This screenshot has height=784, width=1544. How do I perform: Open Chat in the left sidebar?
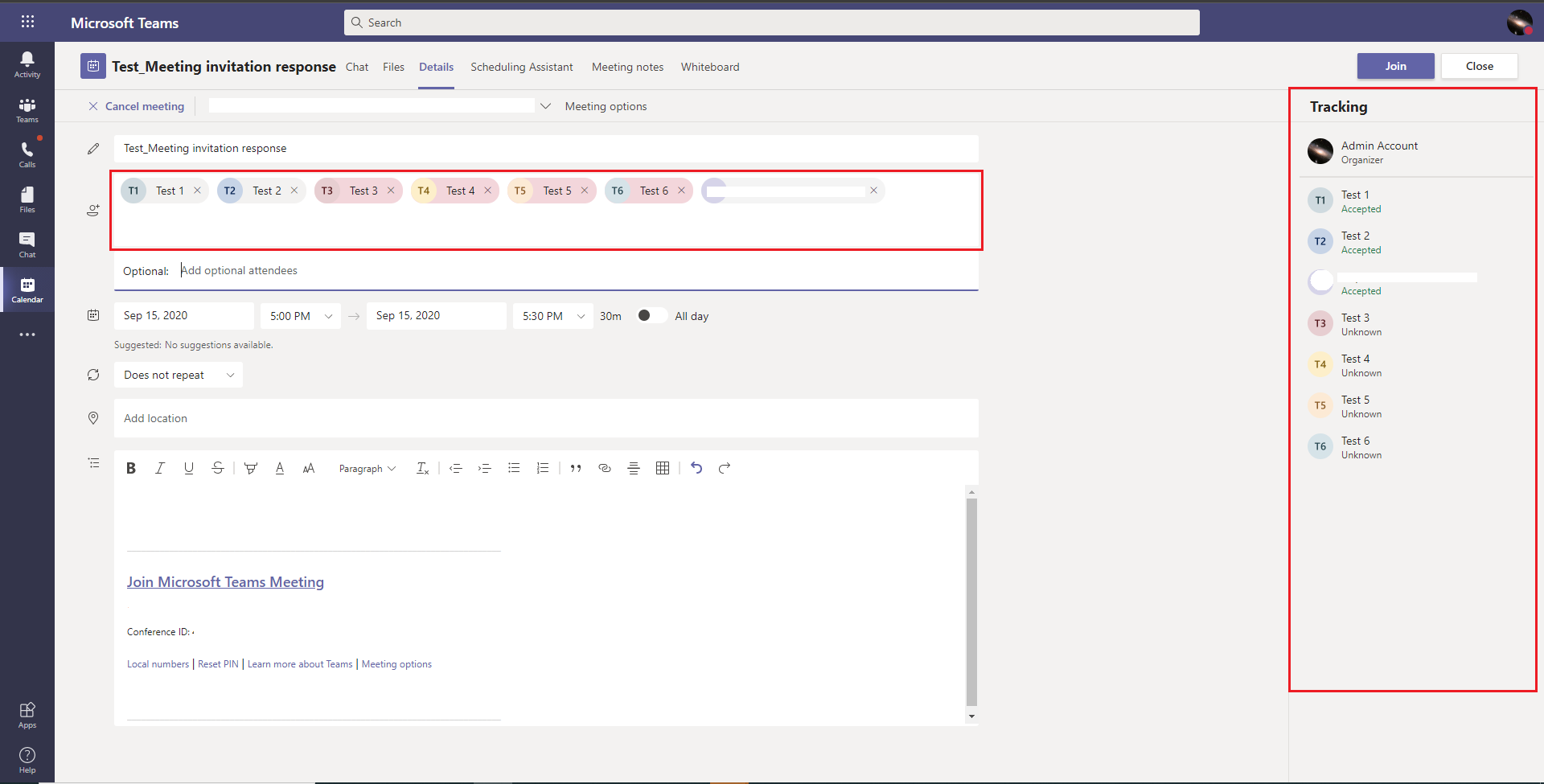tap(27, 245)
